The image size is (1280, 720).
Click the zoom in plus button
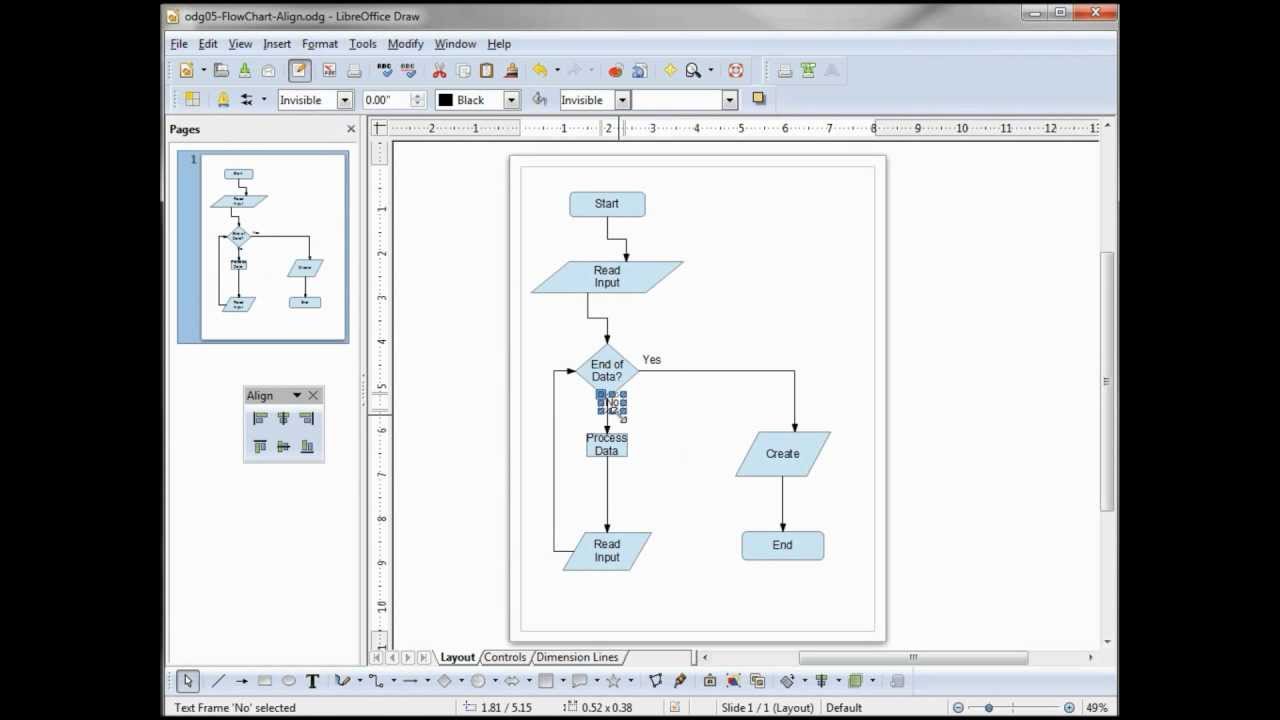(1069, 708)
